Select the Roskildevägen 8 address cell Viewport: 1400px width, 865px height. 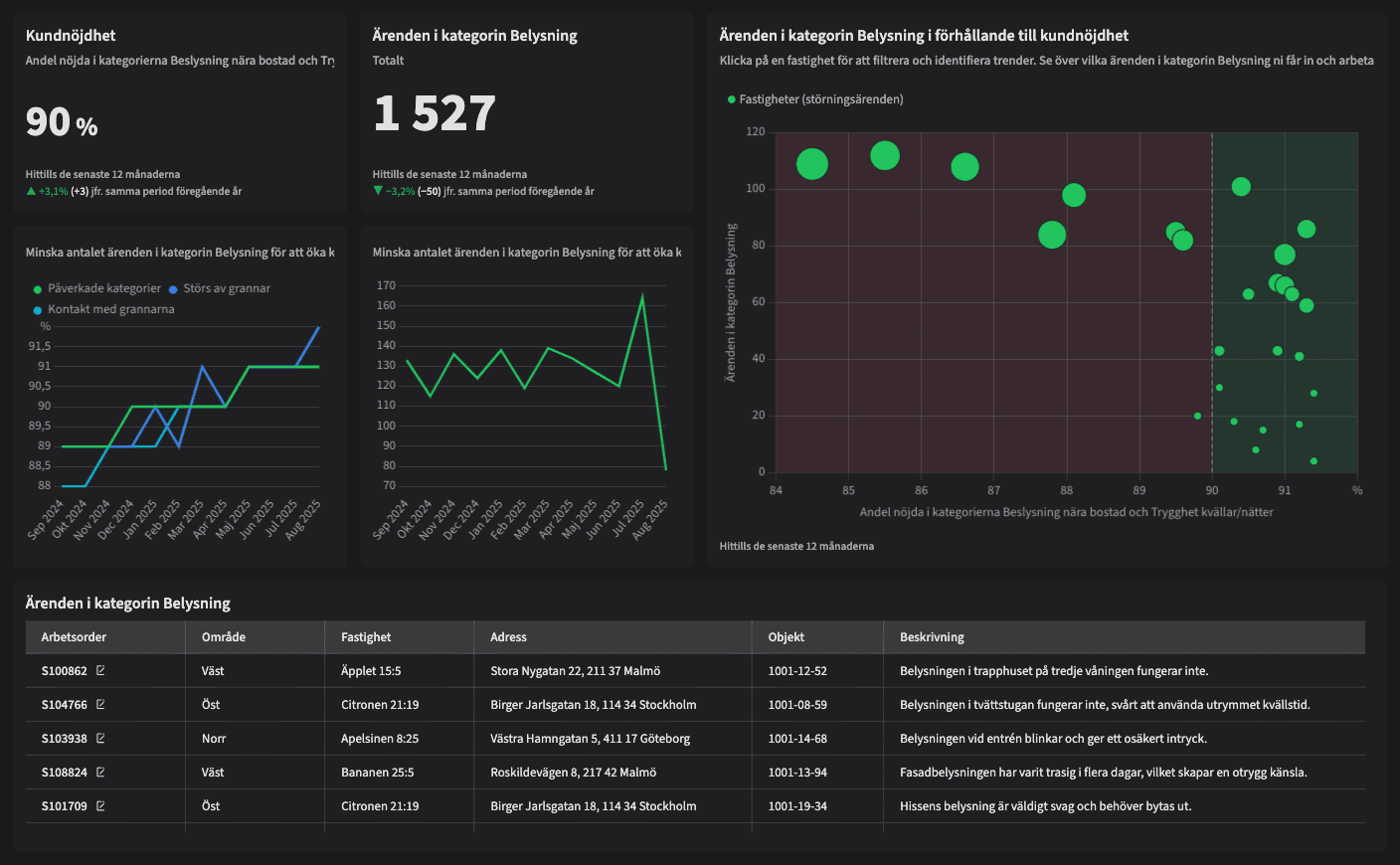(573, 773)
